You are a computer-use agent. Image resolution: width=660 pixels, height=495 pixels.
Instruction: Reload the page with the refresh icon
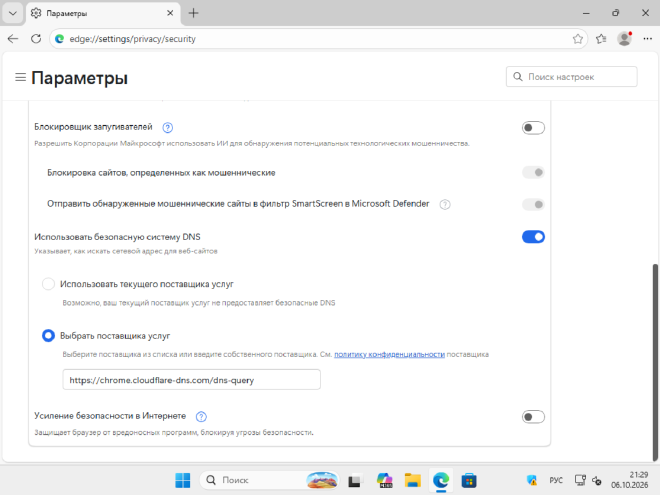click(x=36, y=39)
